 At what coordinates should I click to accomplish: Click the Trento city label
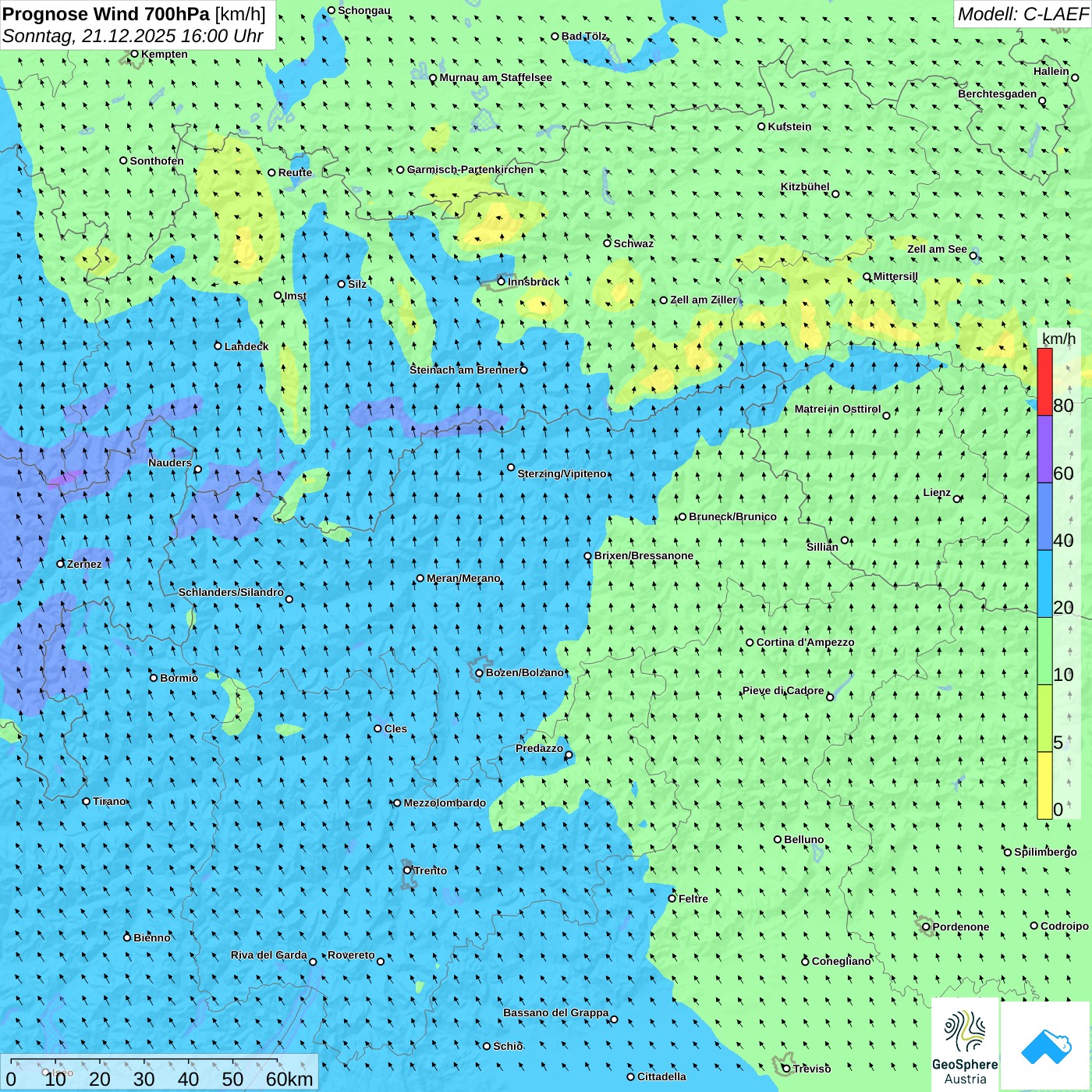(x=431, y=870)
